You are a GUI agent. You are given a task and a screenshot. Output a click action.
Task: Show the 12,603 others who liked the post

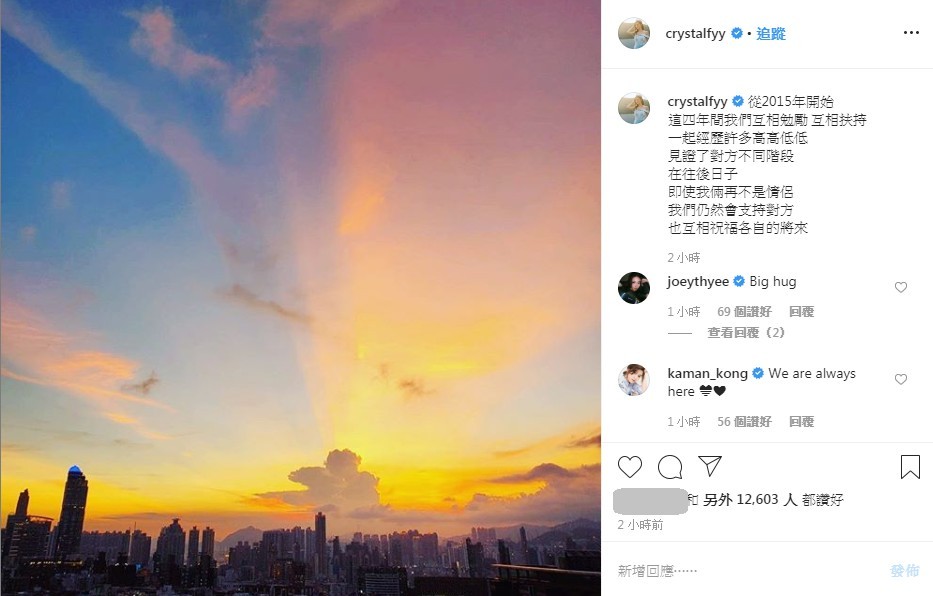point(773,500)
